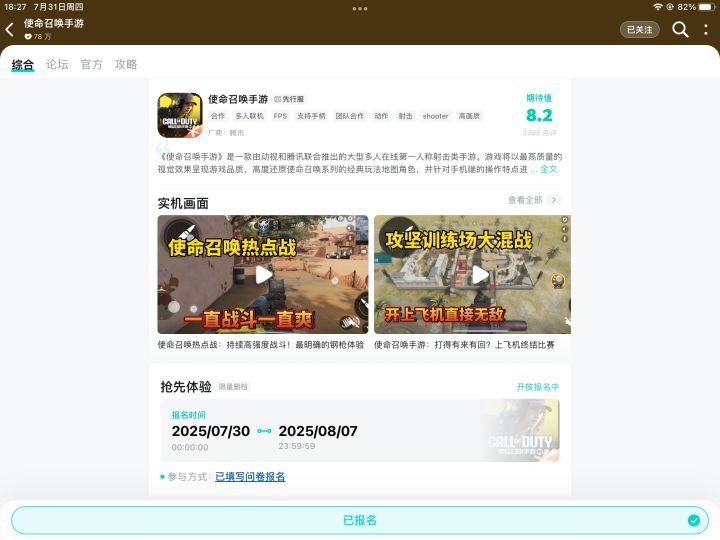This screenshot has width=720, height=540.
Task: Tap the chevron beside 查看全部
Action: pyautogui.click(x=554, y=200)
